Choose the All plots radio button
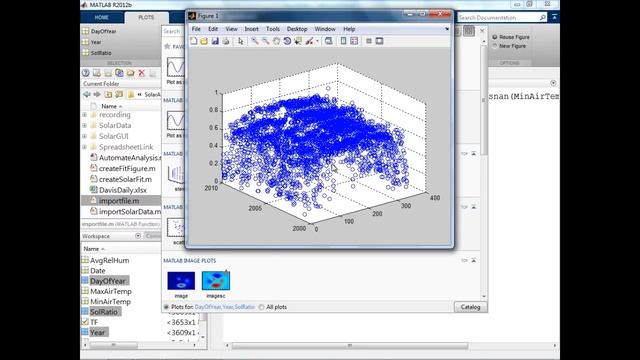The width and height of the screenshot is (640, 360). coord(261,307)
